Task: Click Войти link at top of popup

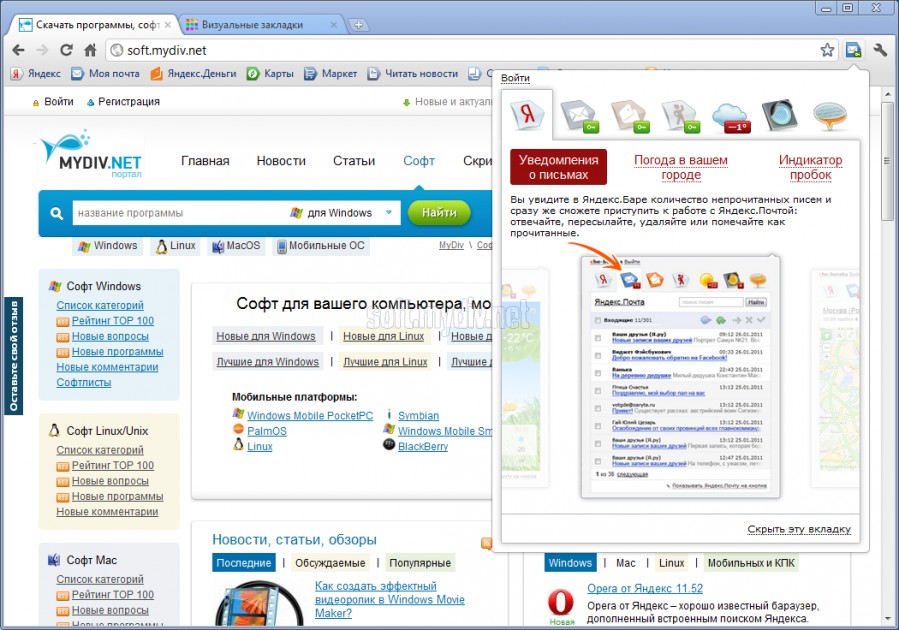Action: 515,78
